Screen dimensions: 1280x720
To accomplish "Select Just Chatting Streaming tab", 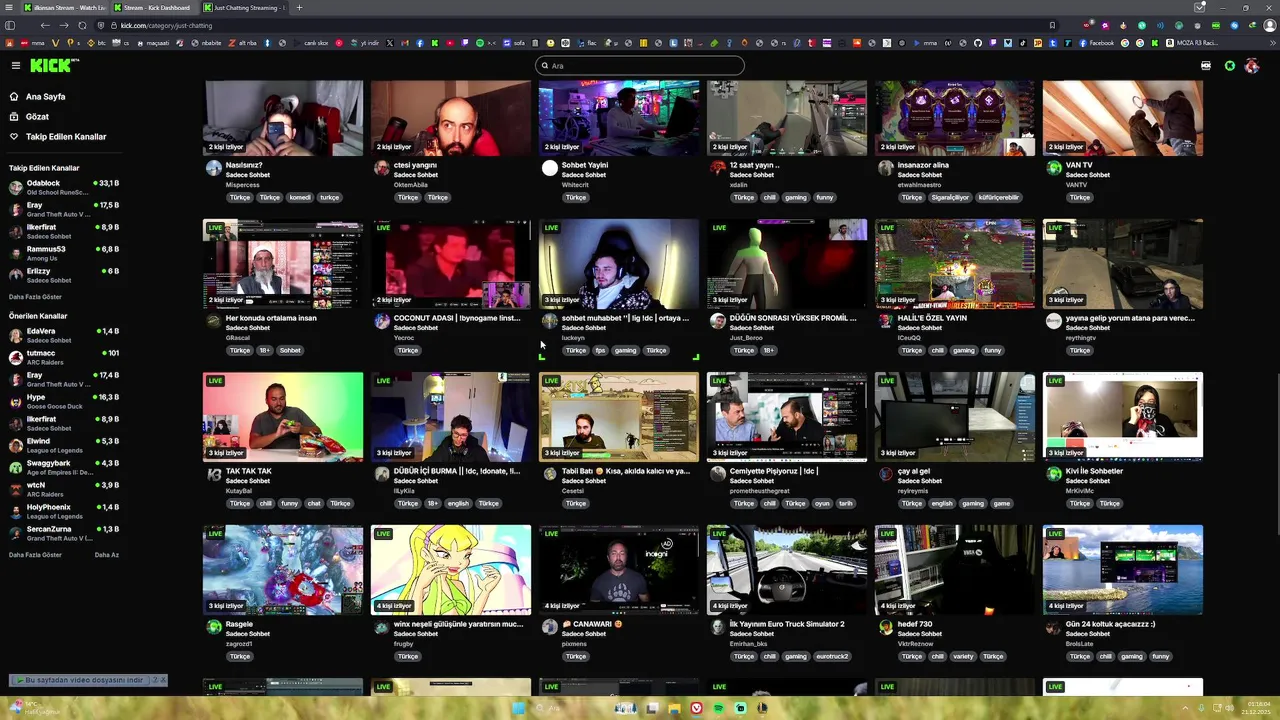I will pos(245,7).
